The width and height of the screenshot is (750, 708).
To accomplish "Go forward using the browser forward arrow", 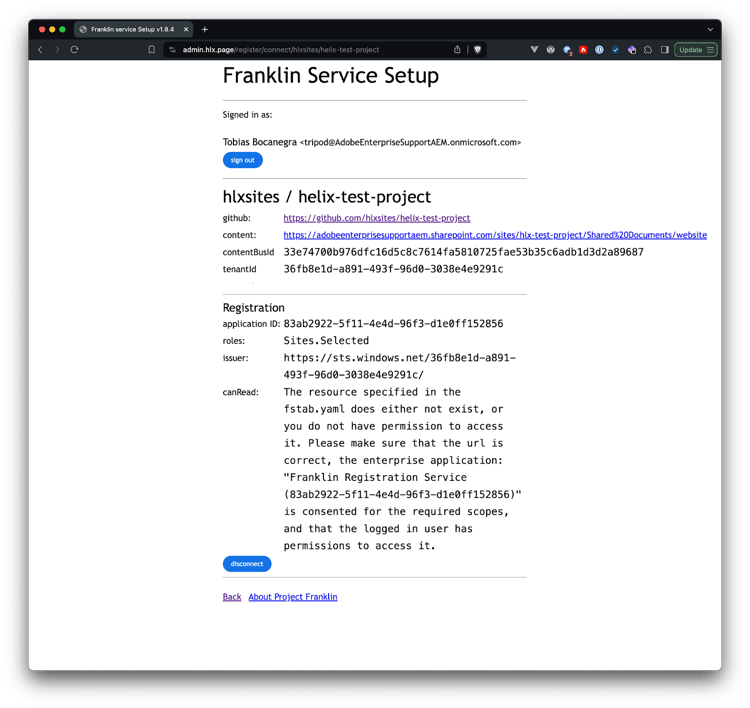I will 57,50.
